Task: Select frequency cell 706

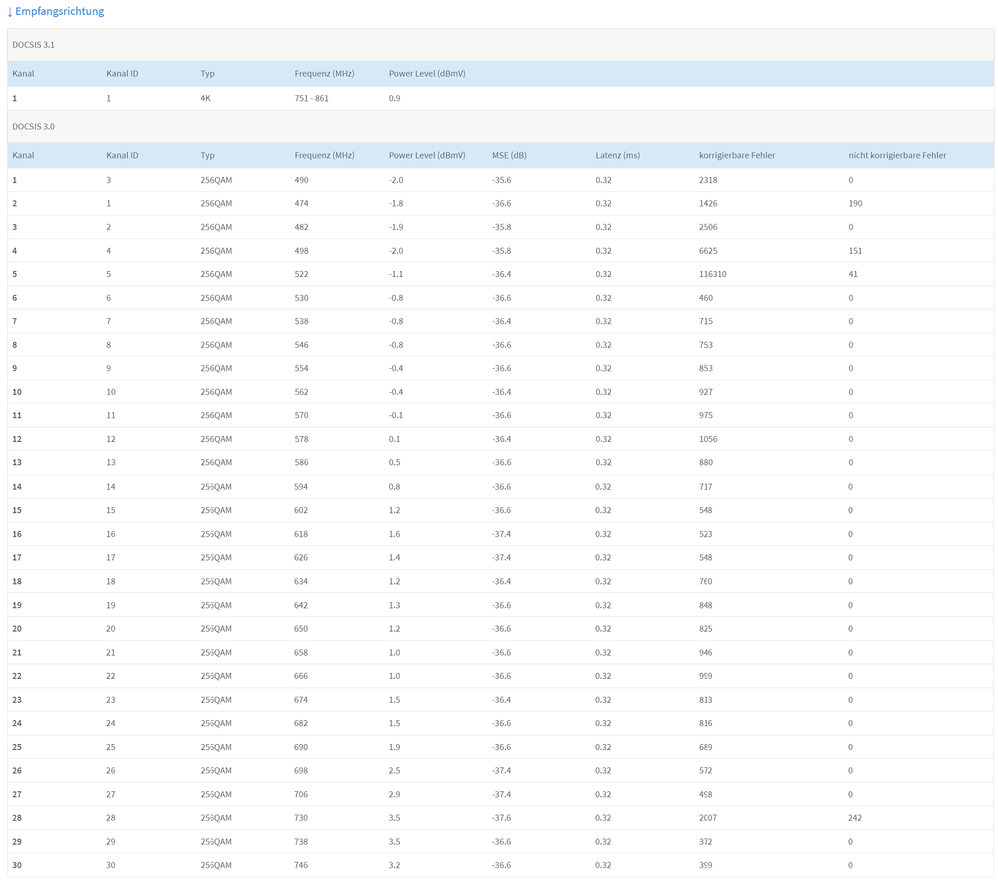Action: click(301, 794)
